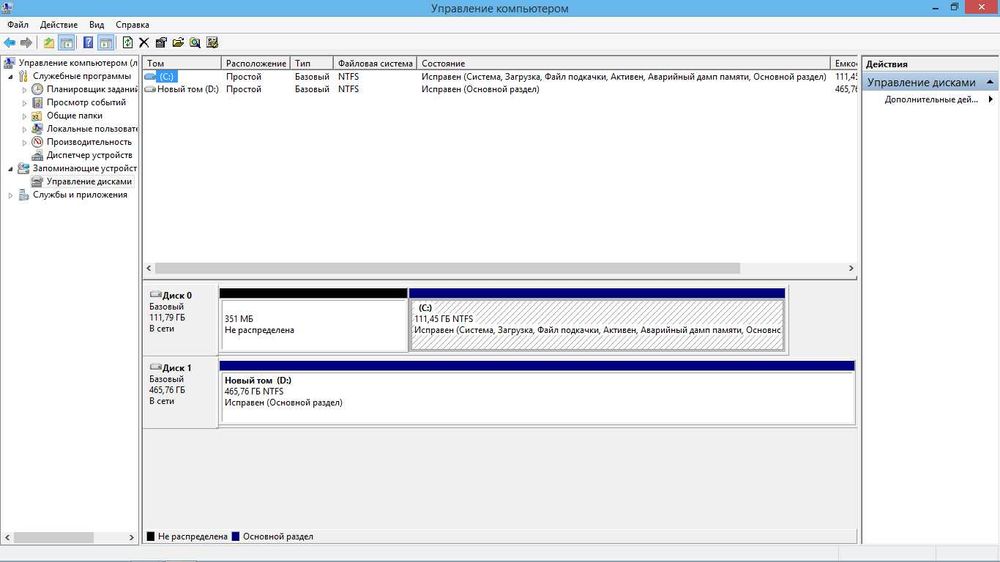Collapse the Управление дисками actions section arrow
The width and height of the screenshot is (1000, 562).
pyautogui.click(x=990, y=82)
